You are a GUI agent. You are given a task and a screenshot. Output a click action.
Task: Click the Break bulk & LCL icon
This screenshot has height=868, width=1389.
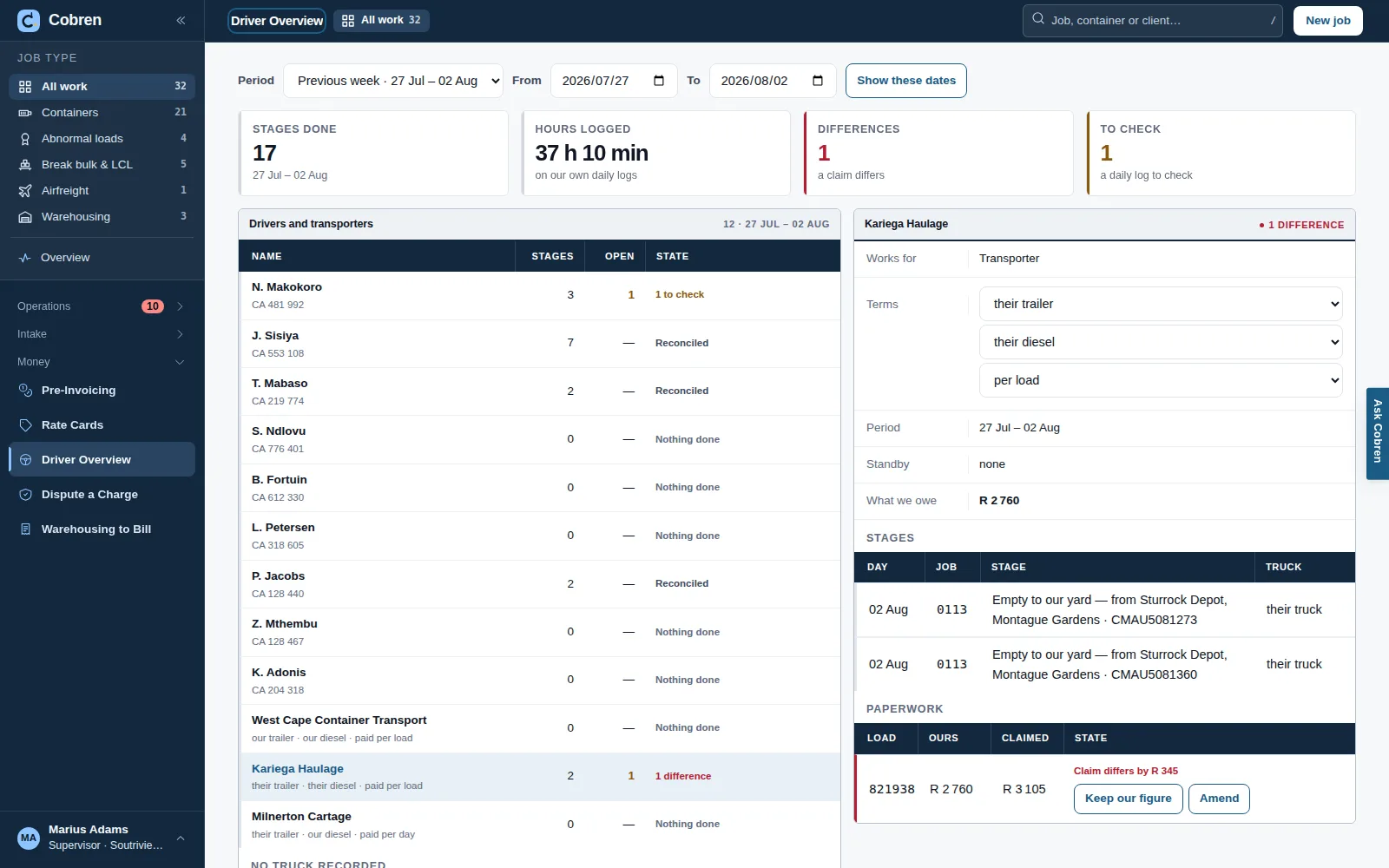click(25, 165)
